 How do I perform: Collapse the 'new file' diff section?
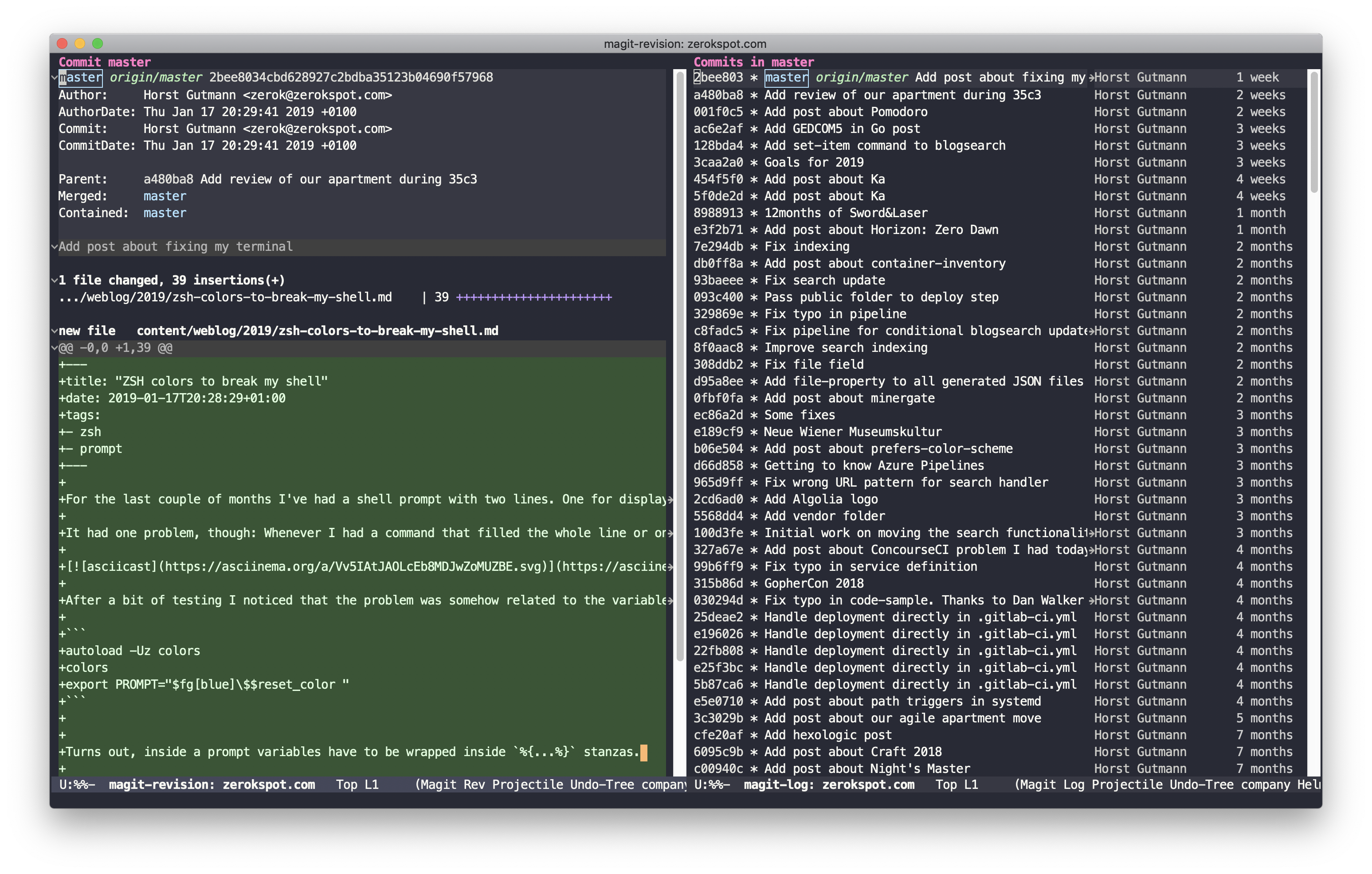[x=54, y=331]
